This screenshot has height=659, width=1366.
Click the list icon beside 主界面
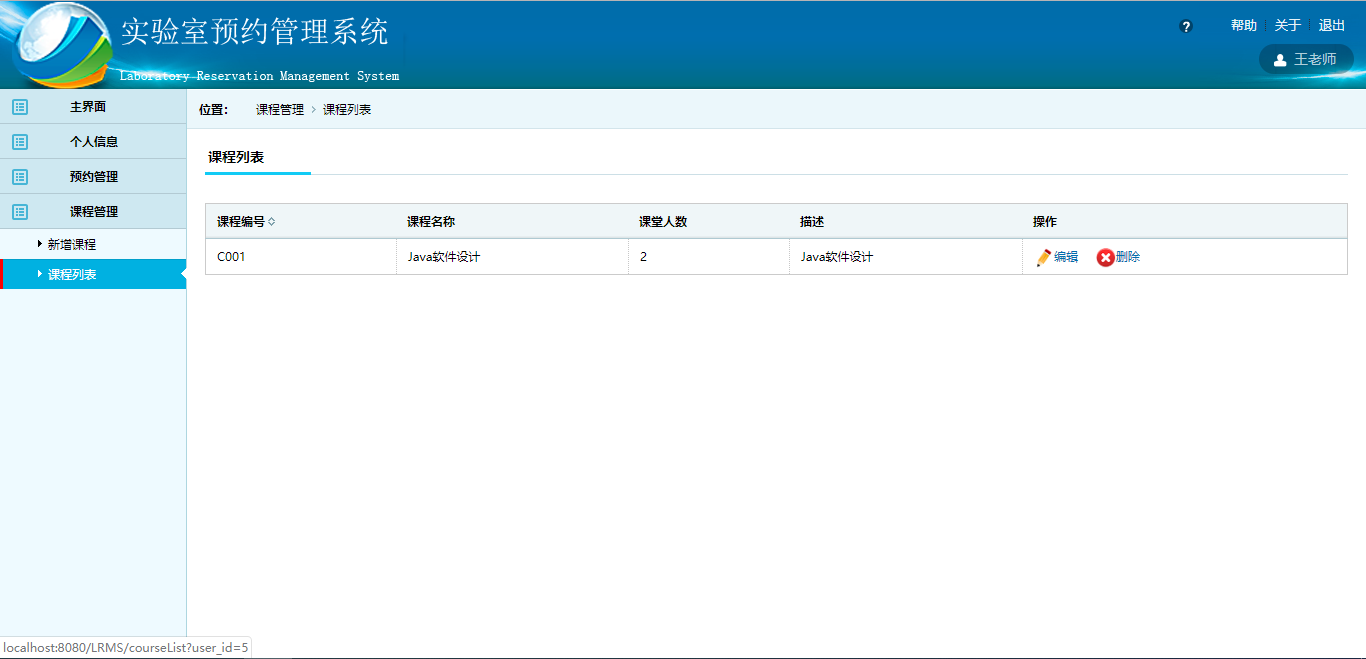[20, 107]
